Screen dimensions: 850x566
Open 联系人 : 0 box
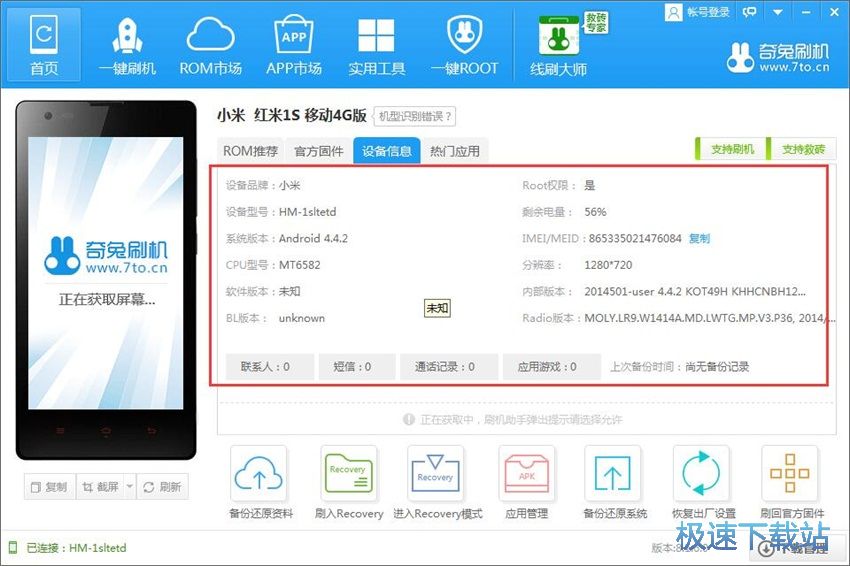tap(269, 366)
